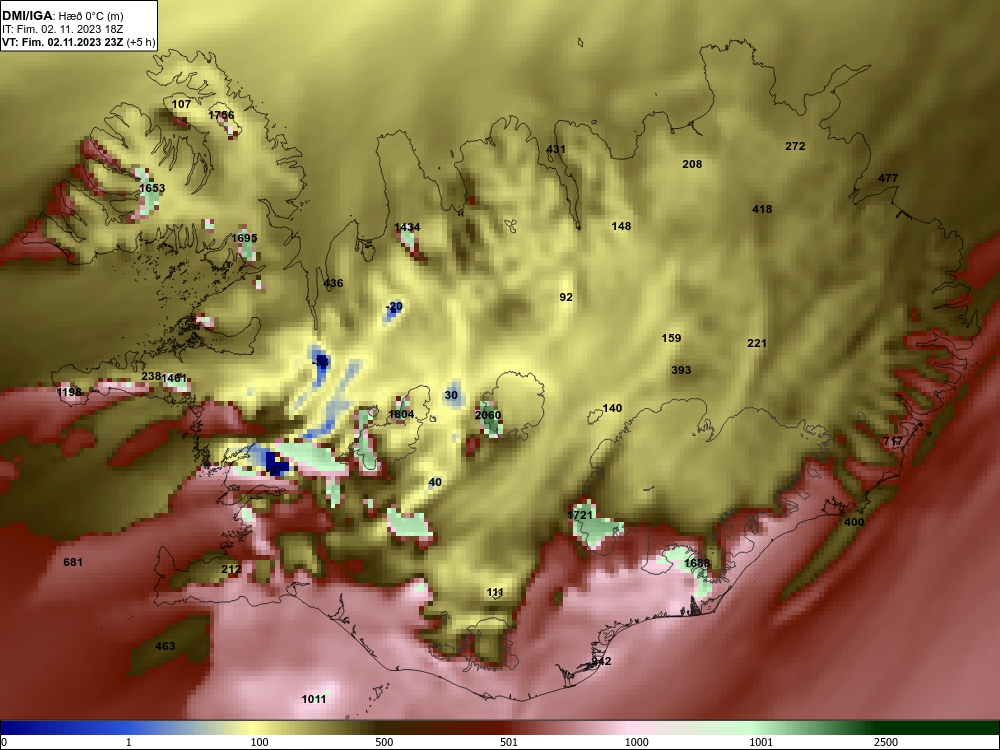Click the map value 418
The image size is (1000, 750).
pyautogui.click(x=761, y=209)
